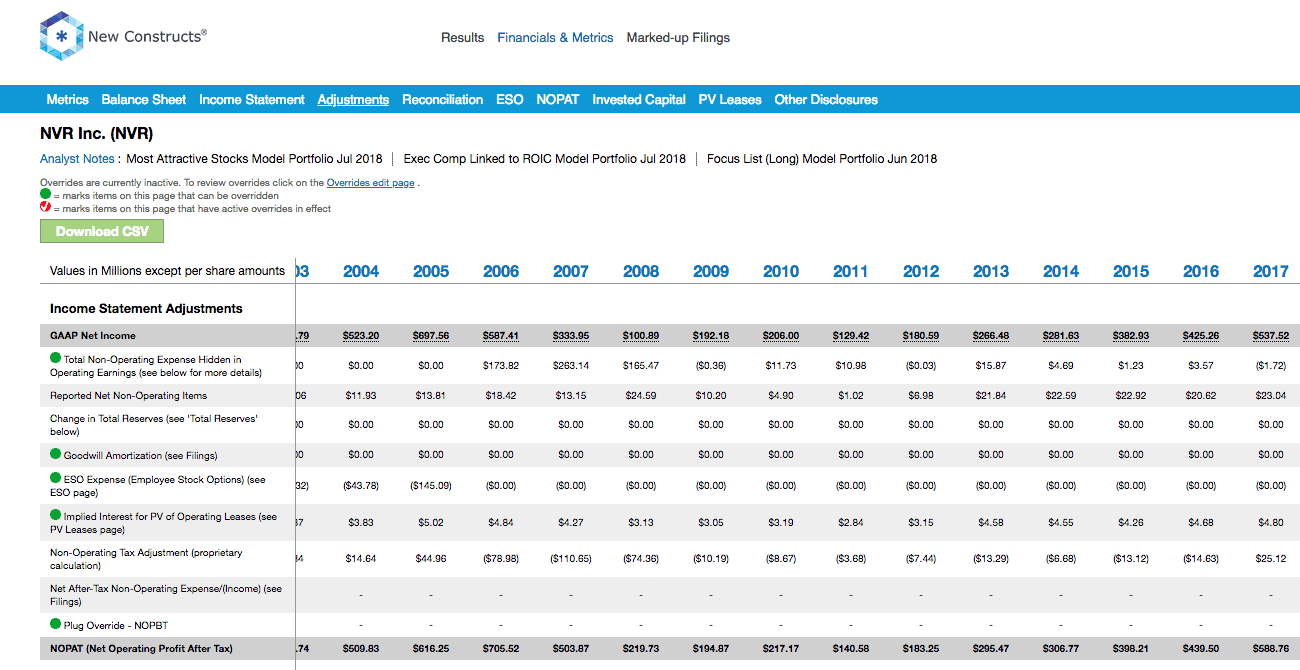Click green dot beside Implied Interest row
Image resolution: width=1300 pixels, height=670 pixels.
56,515
